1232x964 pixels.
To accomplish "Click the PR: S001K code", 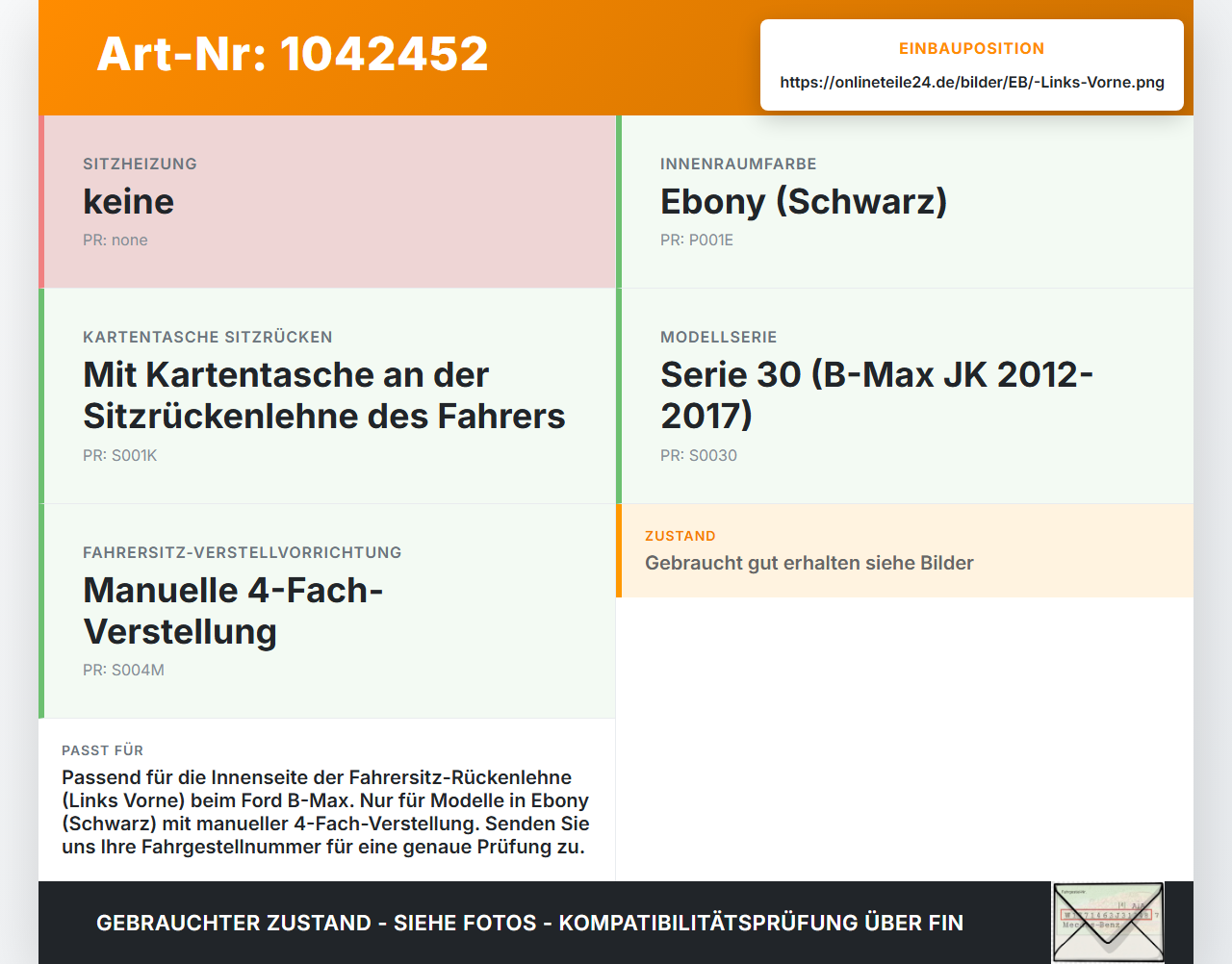I will pyautogui.click(x=119, y=455).
